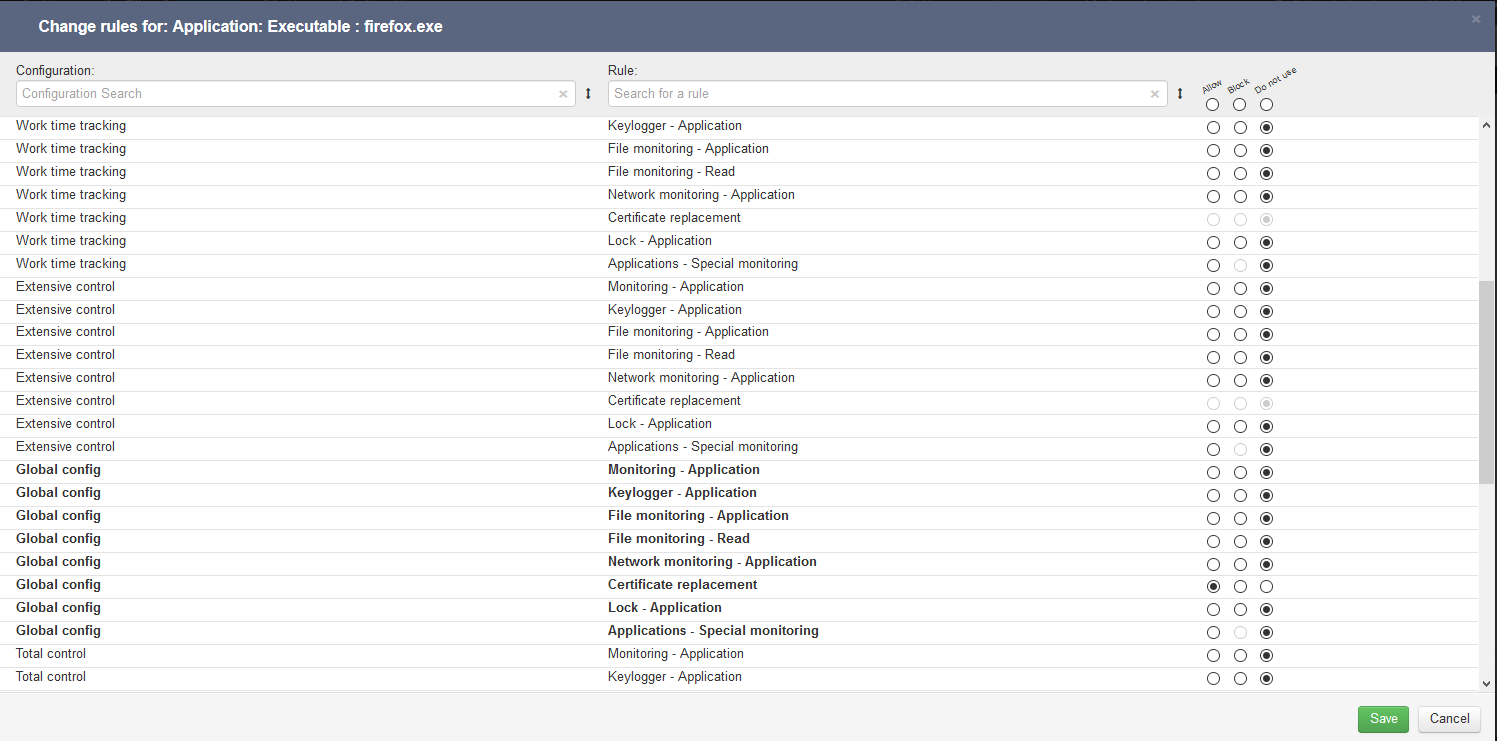The image size is (1497, 741).
Task: Click the Cancel button
Action: coord(1449,719)
